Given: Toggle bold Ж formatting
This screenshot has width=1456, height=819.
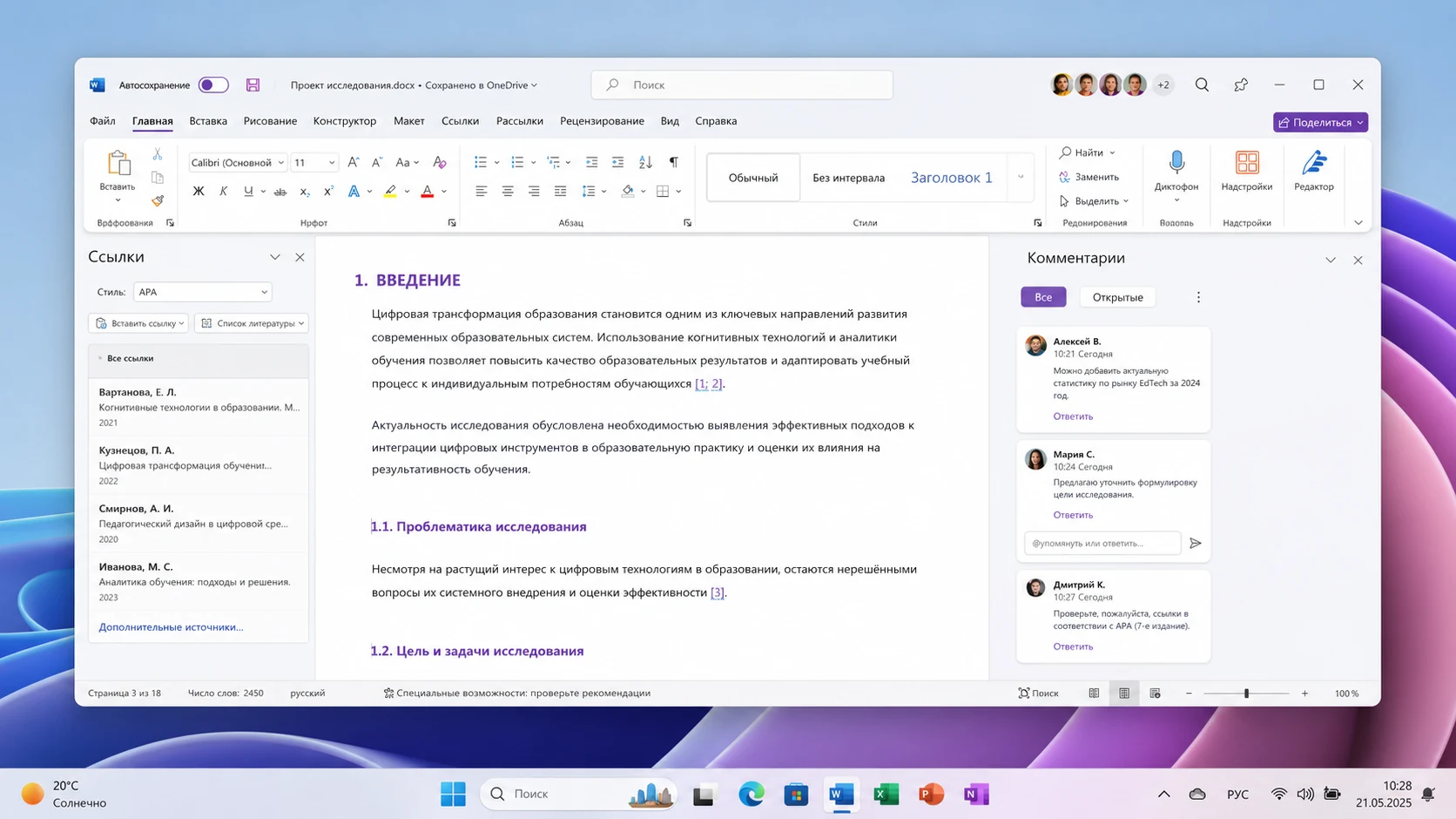Looking at the screenshot, I should click(199, 191).
